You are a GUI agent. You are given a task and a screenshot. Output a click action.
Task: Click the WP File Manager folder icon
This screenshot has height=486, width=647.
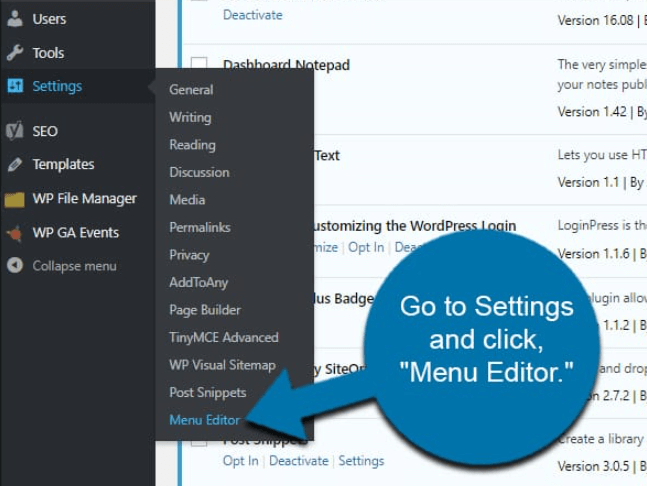[x=14, y=199]
